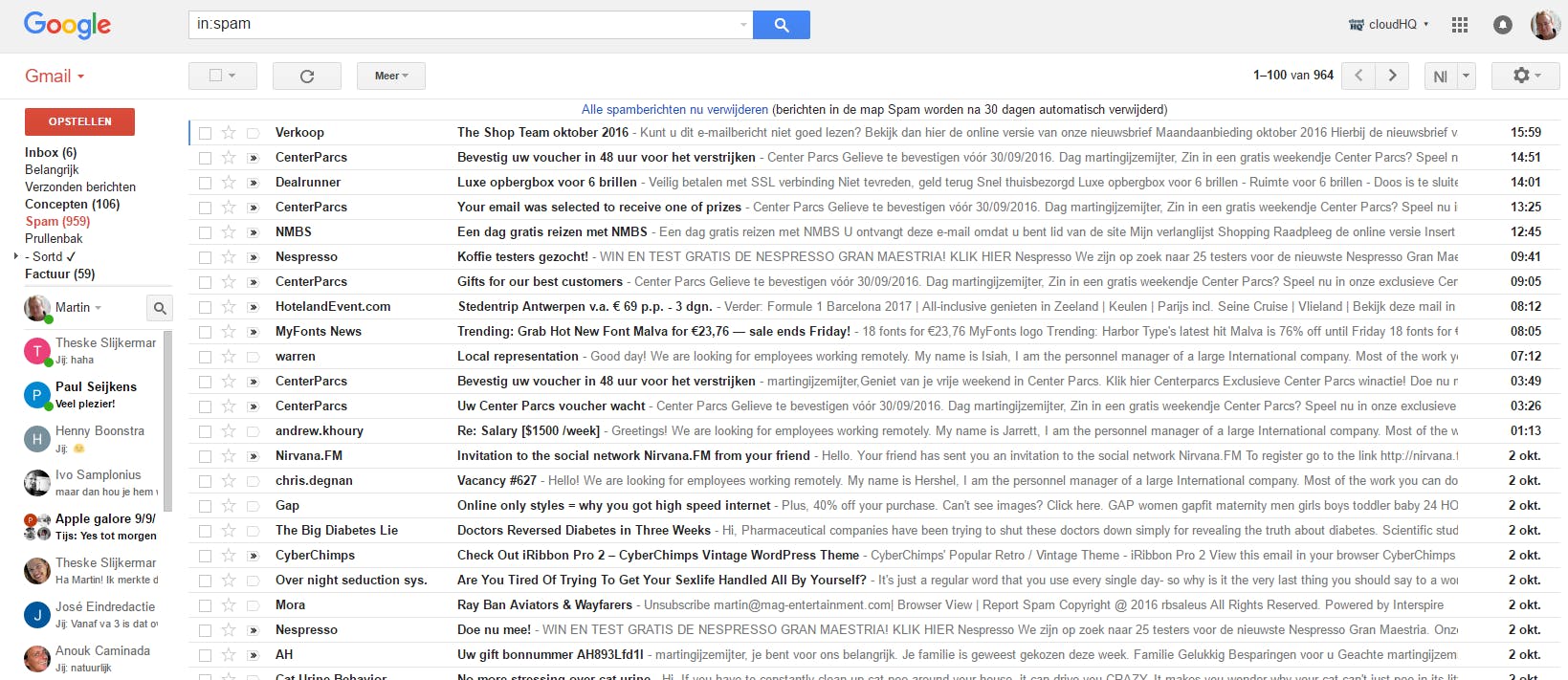Viewport: 1568px width, 680px height.
Task: Star the Dealrunner email
Action: (229, 183)
